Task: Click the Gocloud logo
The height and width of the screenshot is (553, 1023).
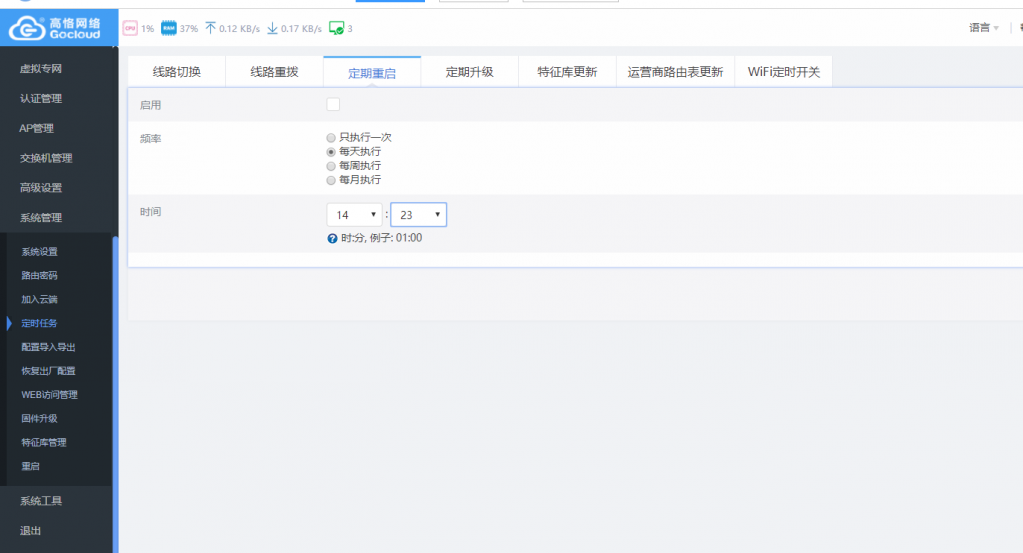Action: click(57, 28)
